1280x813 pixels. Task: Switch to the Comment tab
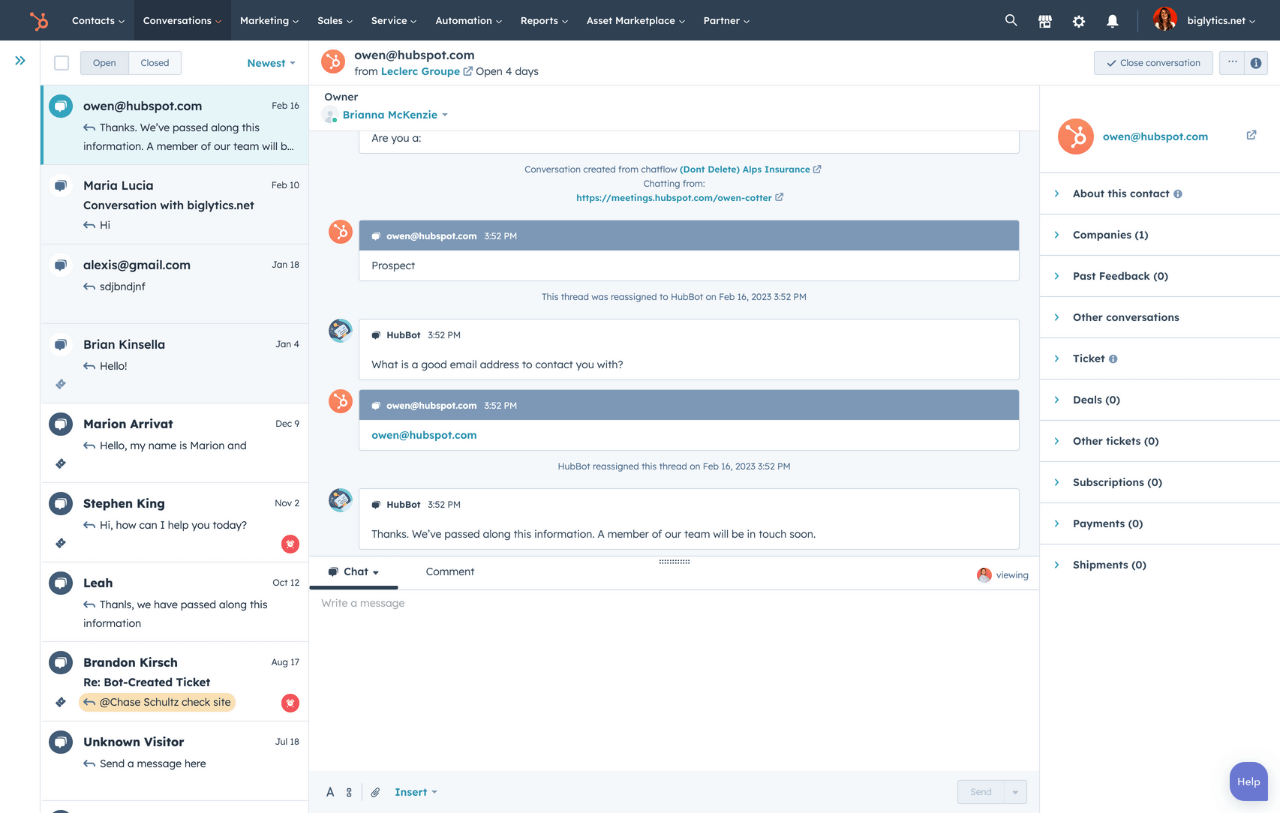click(450, 571)
